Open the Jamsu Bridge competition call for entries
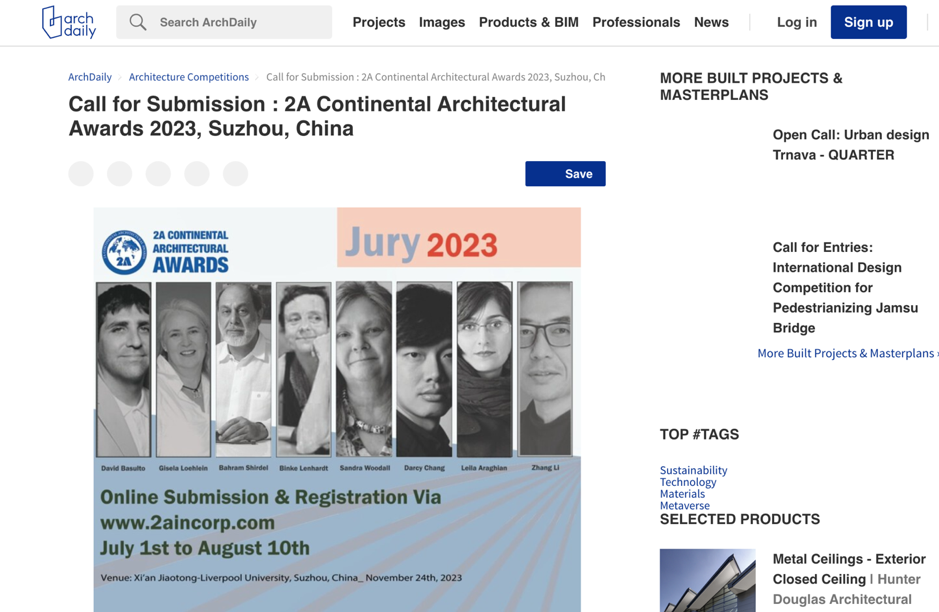Screen dimensions: 939x612 point(845,287)
